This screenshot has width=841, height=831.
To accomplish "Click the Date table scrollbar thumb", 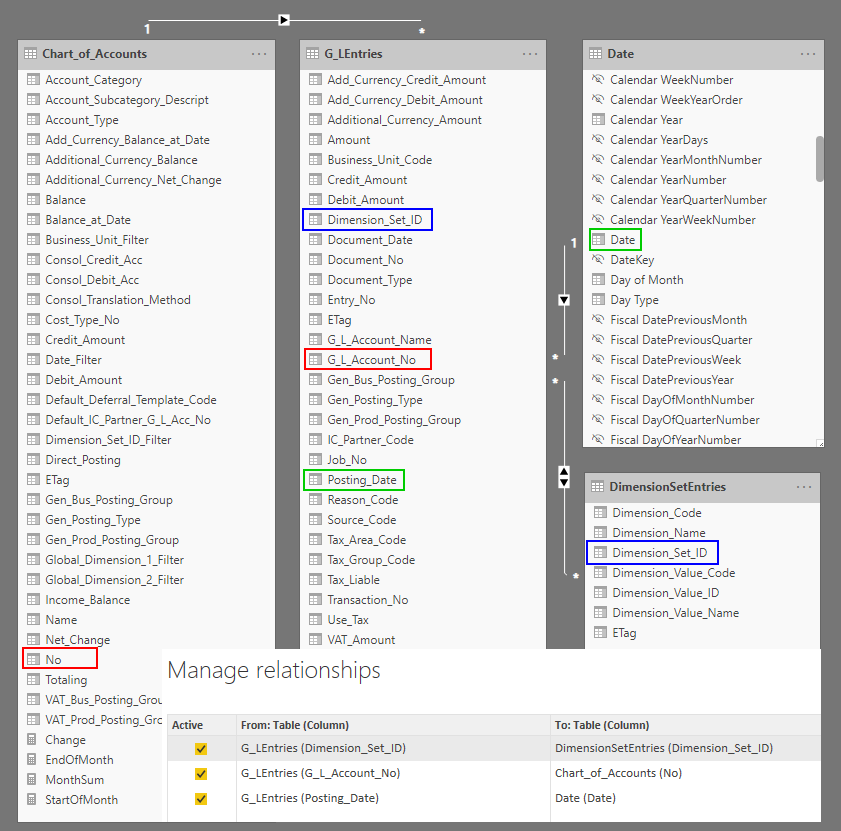I will tap(820, 159).
